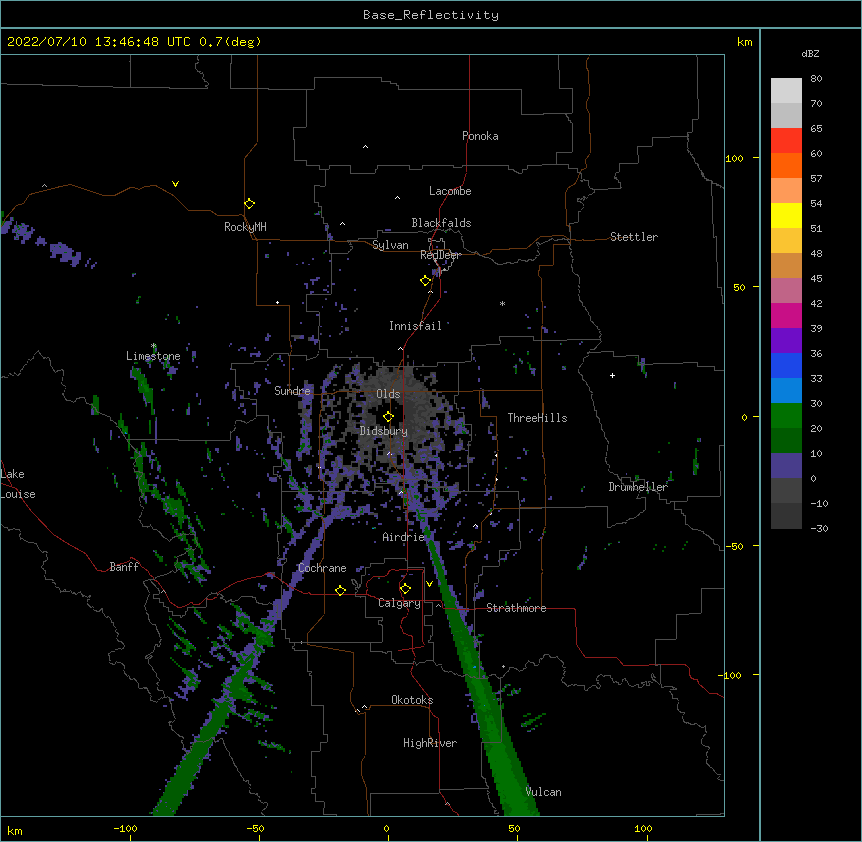
Task: Click the Ponoka town label
Action: pyautogui.click(x=480, y=136)
